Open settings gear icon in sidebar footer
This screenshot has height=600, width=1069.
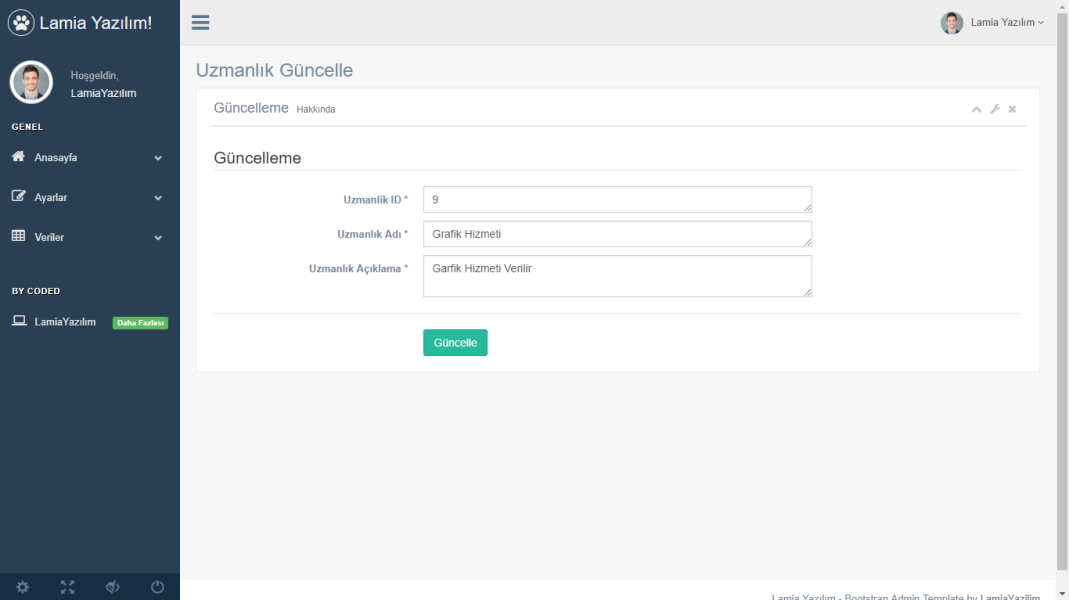tap(22, 587)
